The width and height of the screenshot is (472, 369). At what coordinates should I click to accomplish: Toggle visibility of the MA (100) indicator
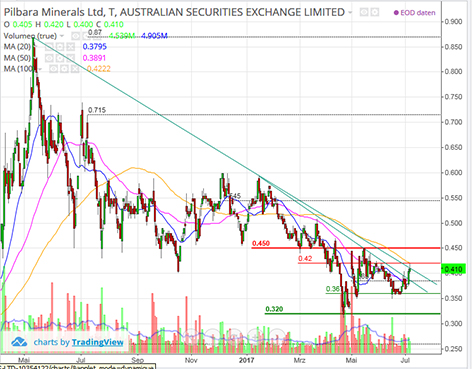pyautogui.click(x=54, y=69)
